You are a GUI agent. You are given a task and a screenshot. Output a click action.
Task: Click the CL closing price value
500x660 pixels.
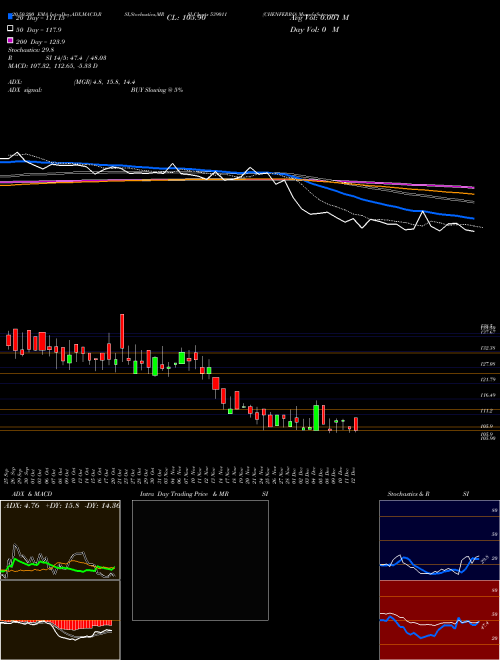(x=186, y=18)
